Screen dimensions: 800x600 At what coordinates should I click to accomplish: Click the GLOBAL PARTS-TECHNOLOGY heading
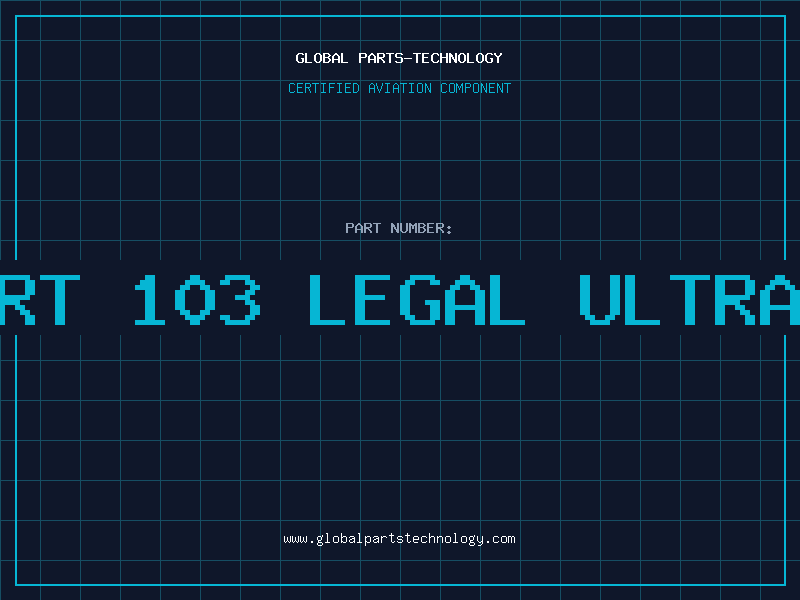399,58
